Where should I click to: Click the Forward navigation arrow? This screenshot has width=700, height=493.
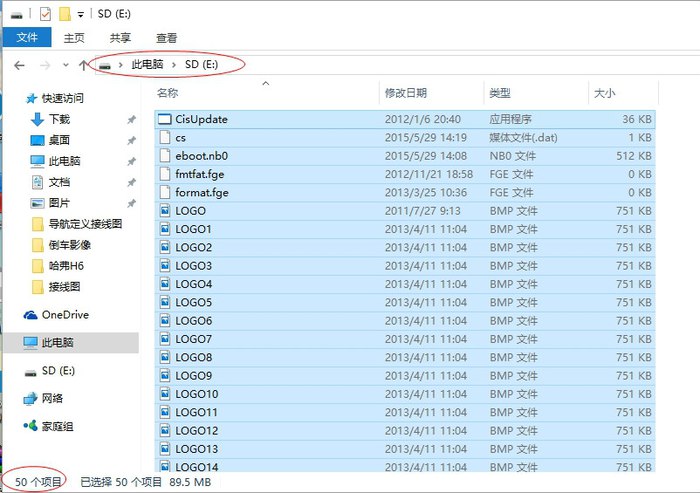[x=45, y=66]
